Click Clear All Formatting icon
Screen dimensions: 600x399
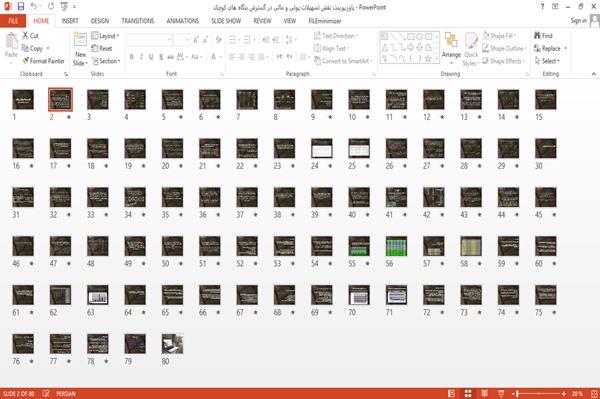[218, 40]
